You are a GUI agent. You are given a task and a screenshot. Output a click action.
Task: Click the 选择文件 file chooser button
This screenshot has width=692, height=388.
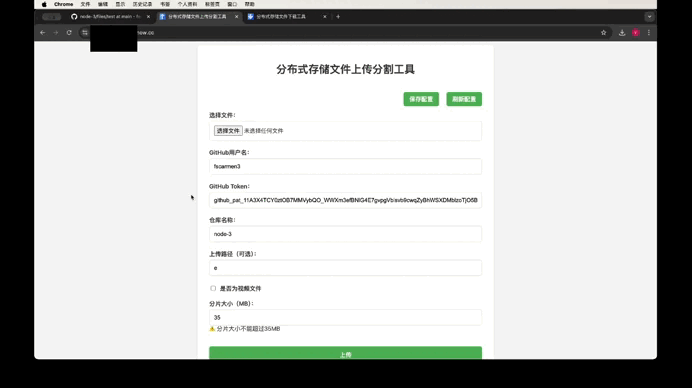click(228, 131)
